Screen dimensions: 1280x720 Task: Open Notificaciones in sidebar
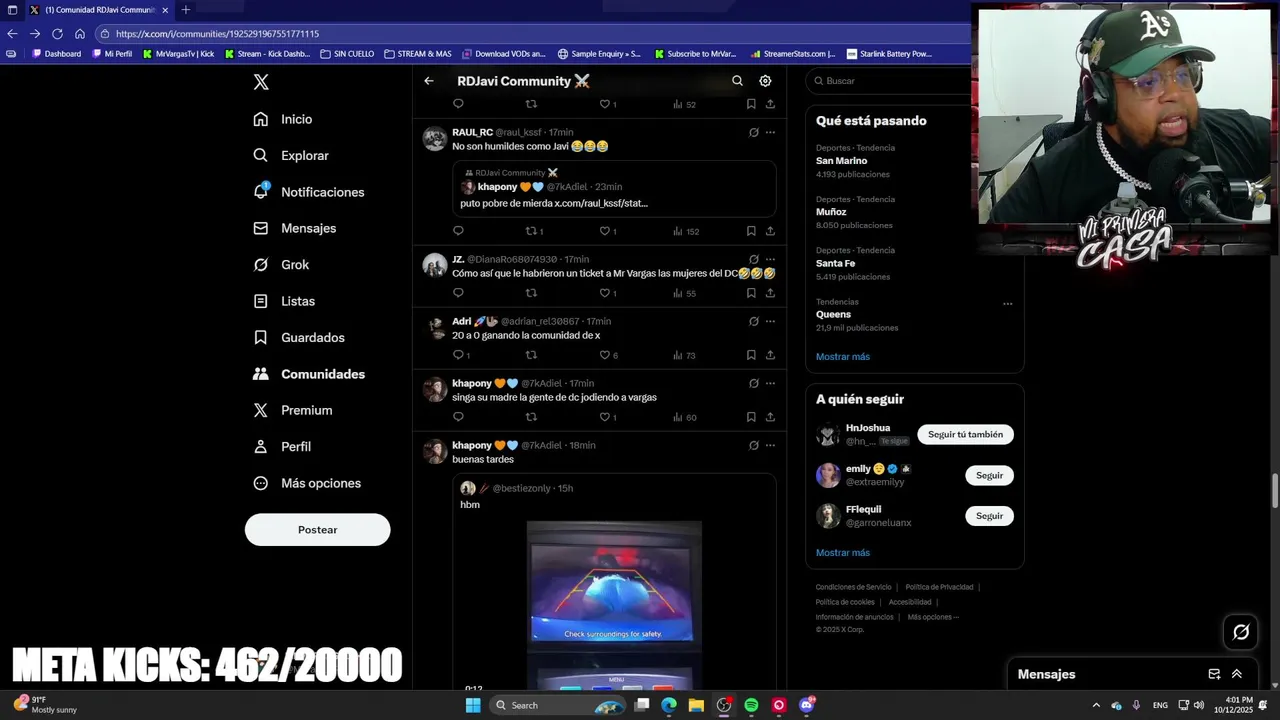[x=309, y=192]
